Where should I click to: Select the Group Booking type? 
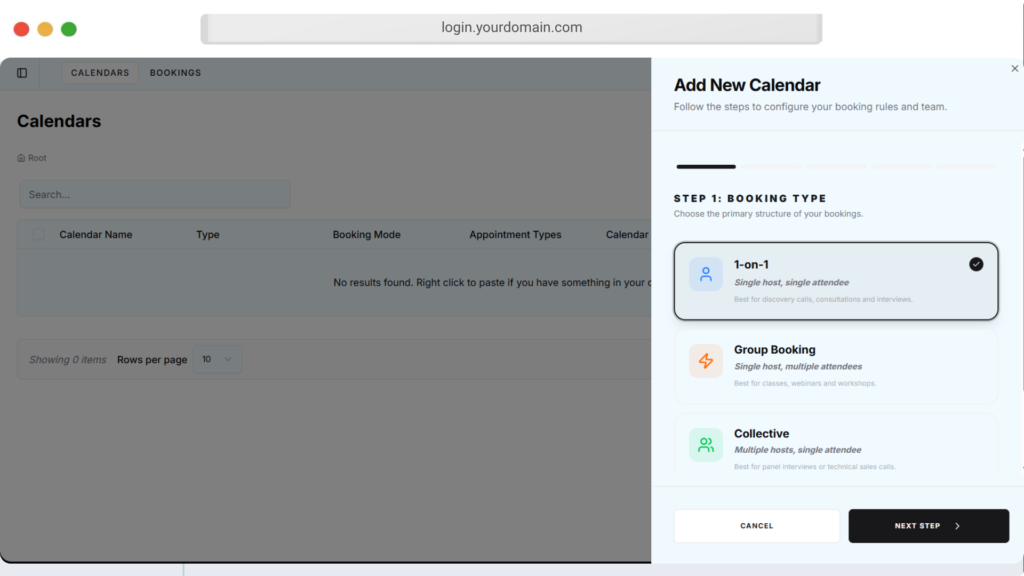pos(835,366)
